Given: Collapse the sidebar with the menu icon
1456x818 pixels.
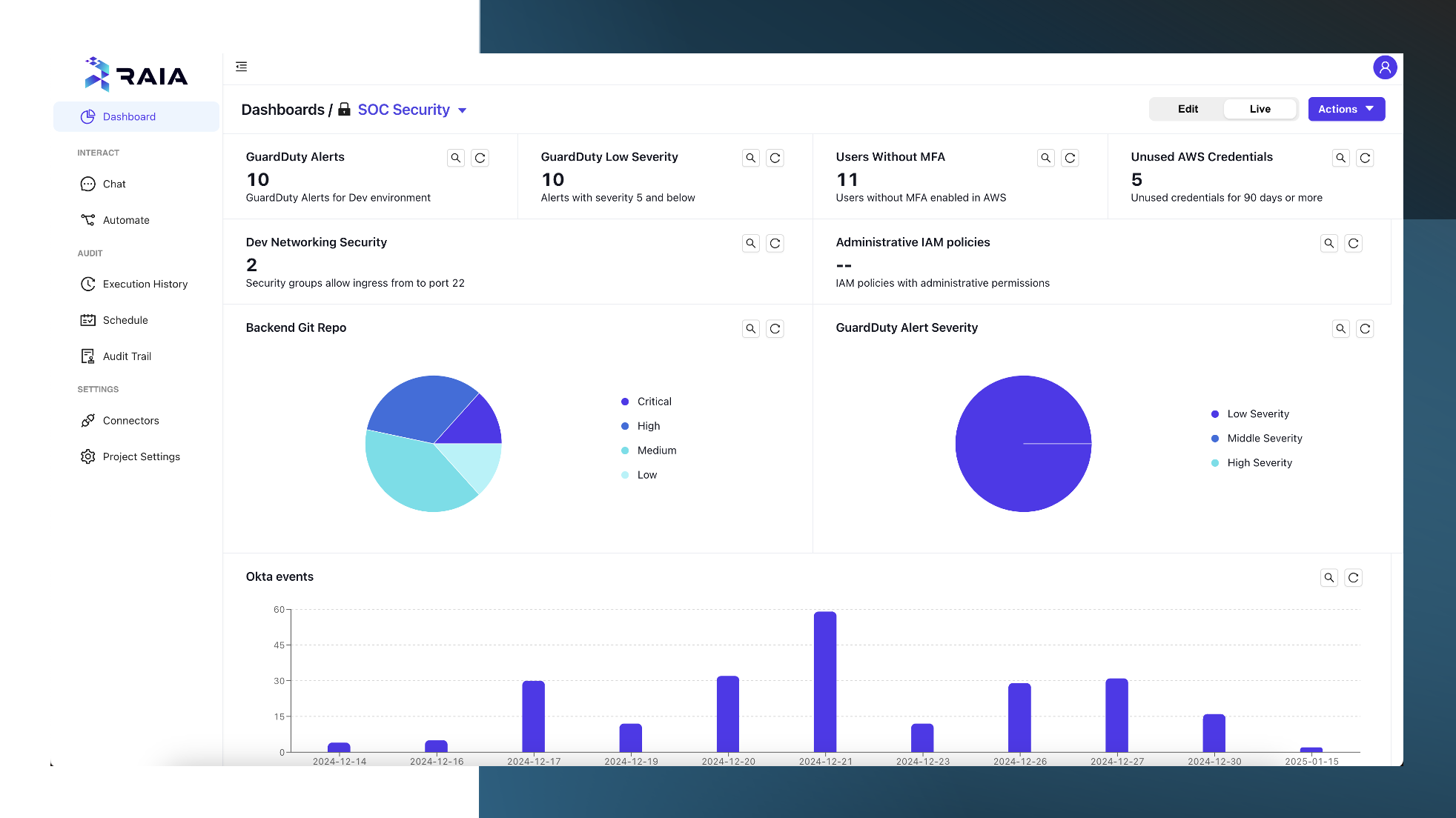Looking at the screenshot, I should [x=242, y=67].
